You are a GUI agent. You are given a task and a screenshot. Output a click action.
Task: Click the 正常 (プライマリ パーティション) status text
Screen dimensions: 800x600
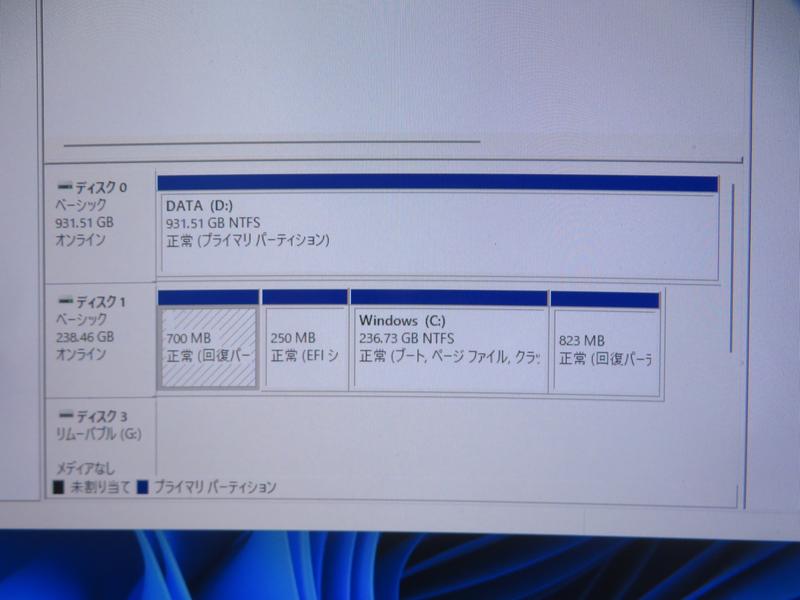(248, 240)
